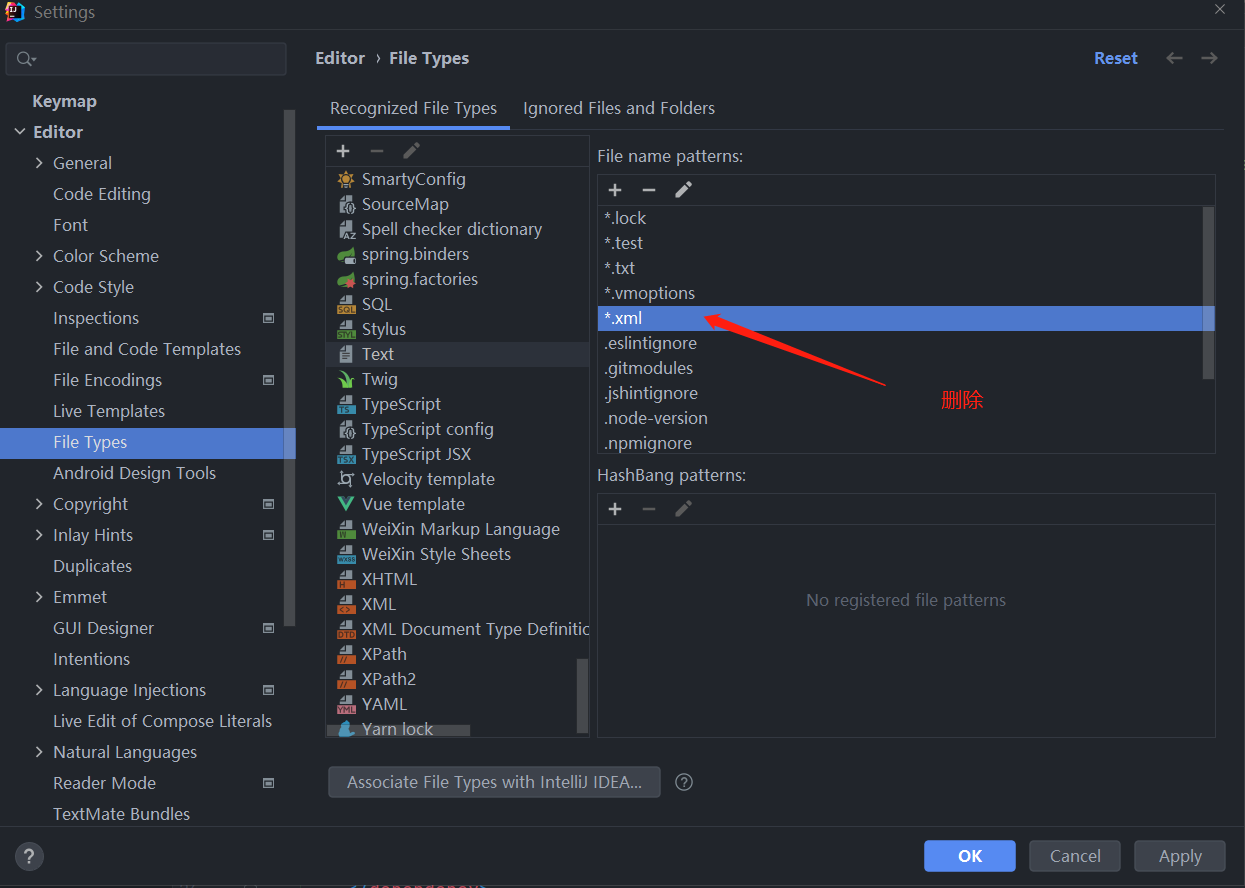Apply the settings changes
The height and width of the screenshot is (888, 1245).
point(1180,856)
